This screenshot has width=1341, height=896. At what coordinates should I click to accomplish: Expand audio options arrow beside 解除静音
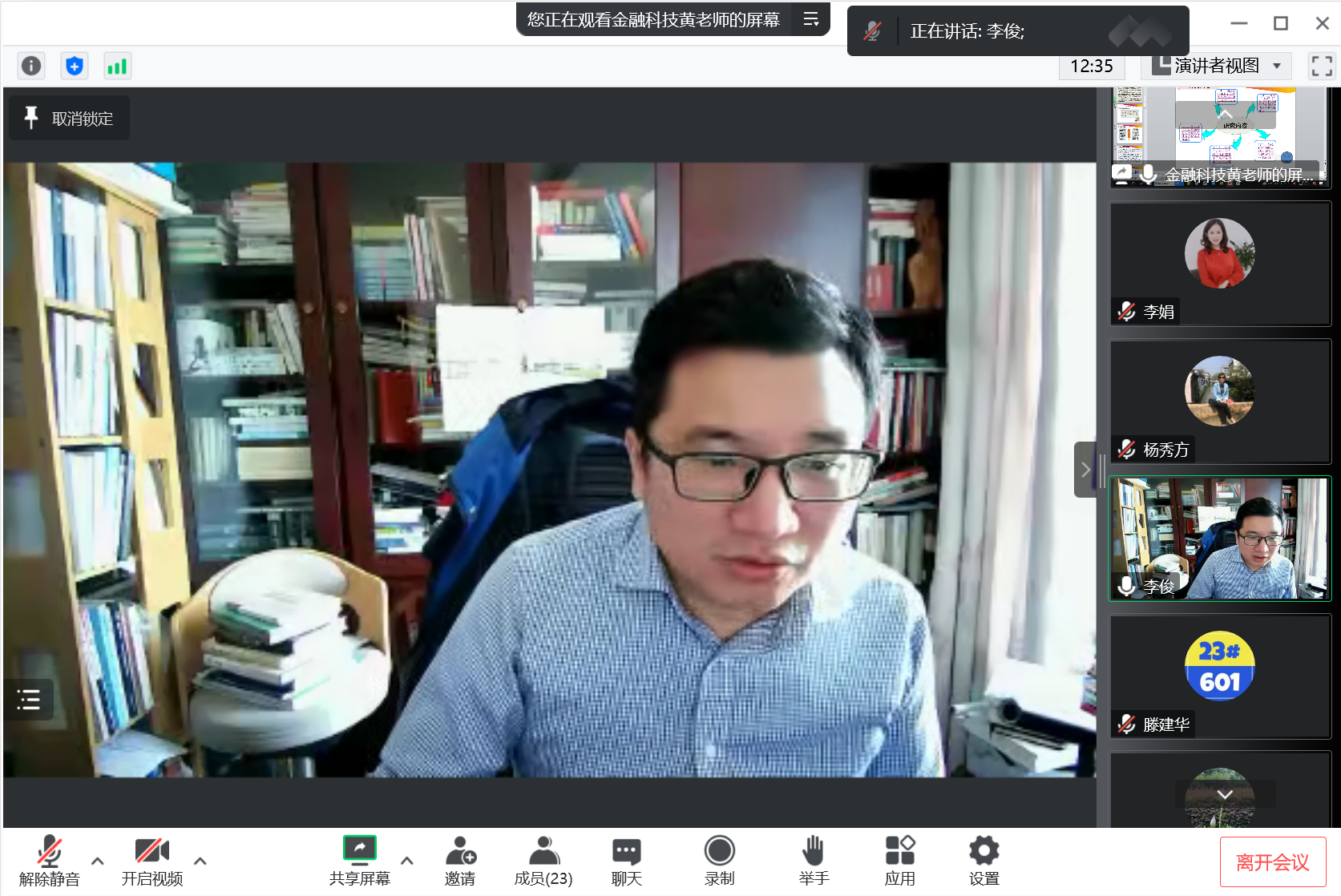(98, 861)
